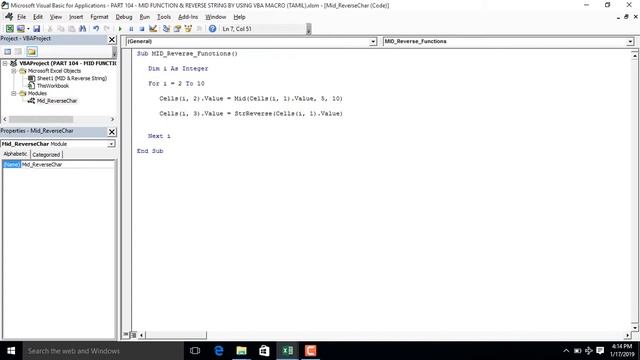
Task: Open the Insert menu
Action: 76,17
